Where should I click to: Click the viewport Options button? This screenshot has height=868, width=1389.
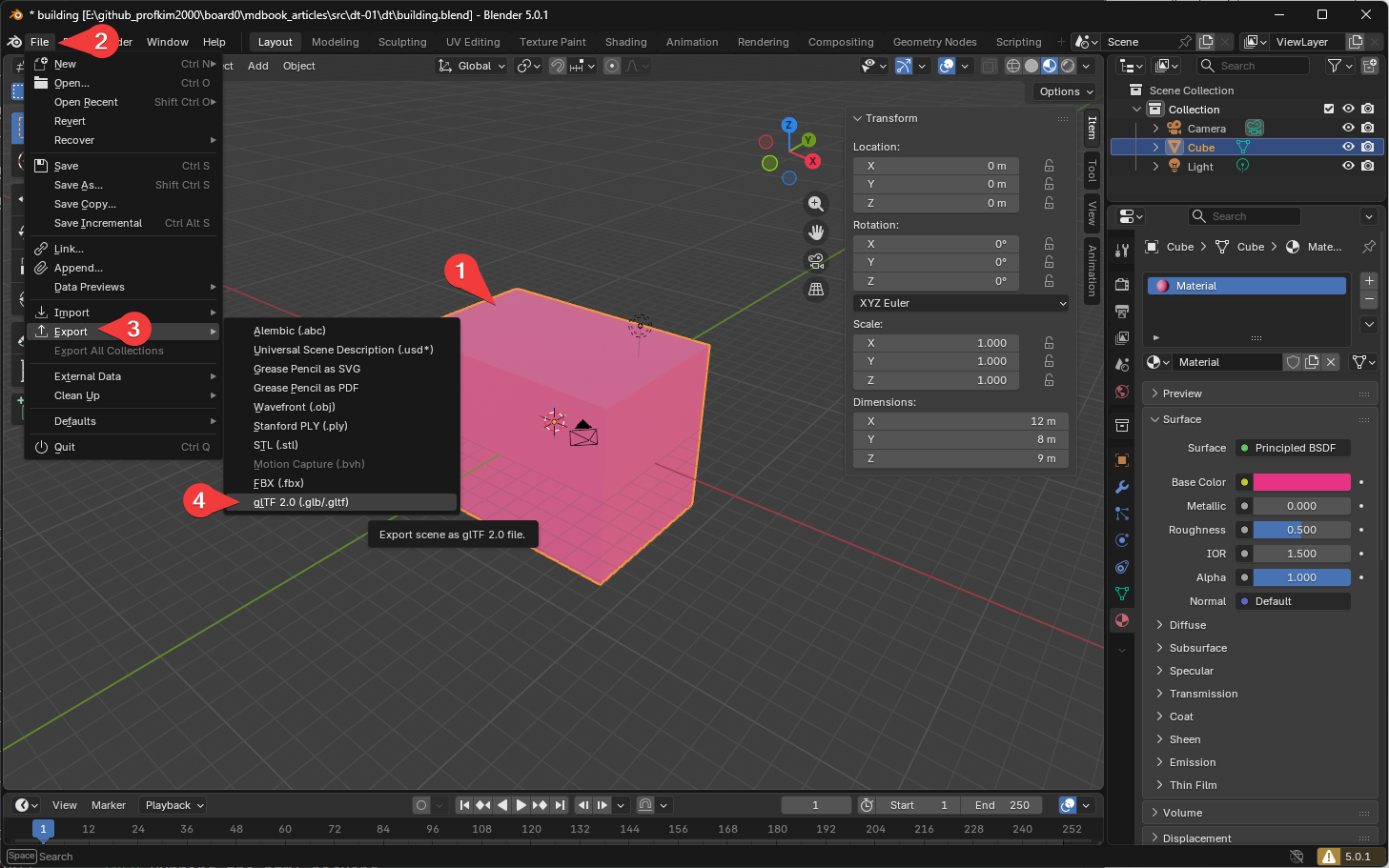click(x=1066, y=91)
